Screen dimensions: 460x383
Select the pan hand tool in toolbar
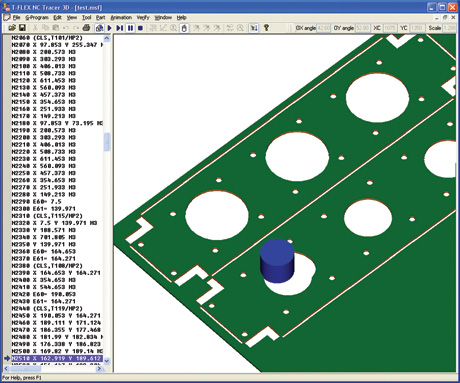point(184,28)
